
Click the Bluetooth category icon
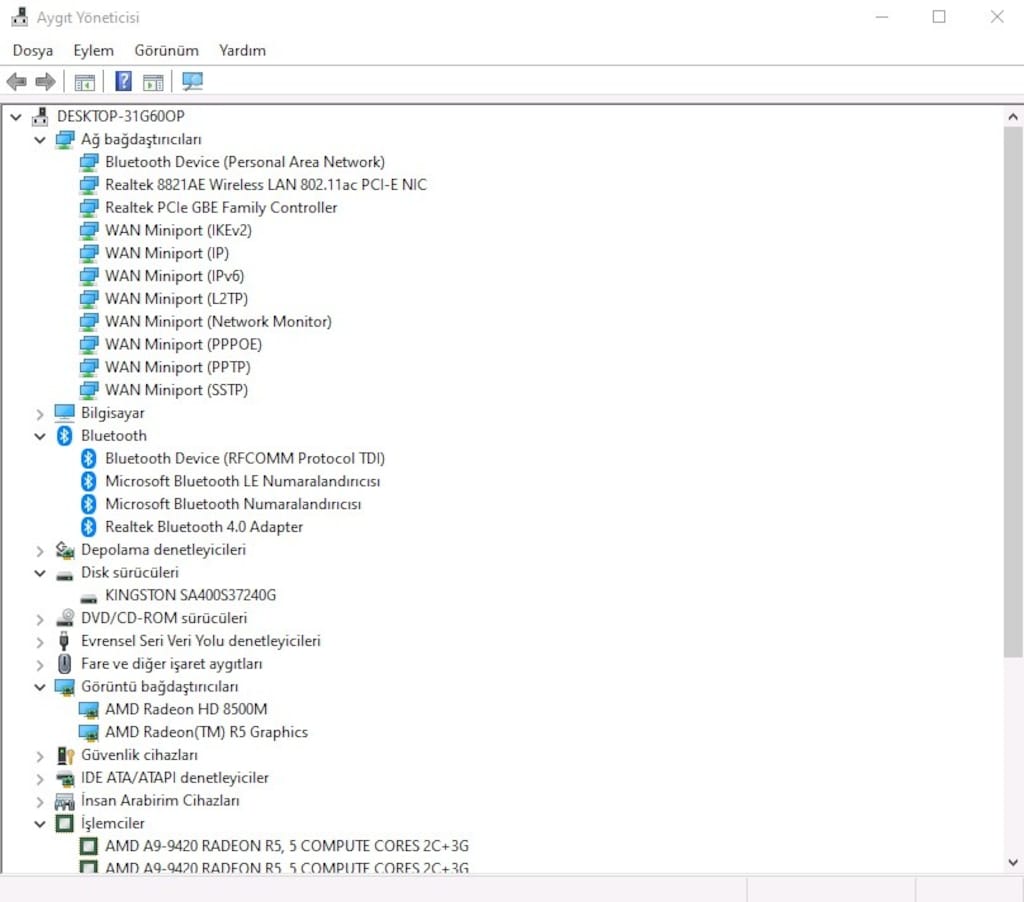[65, 436]
